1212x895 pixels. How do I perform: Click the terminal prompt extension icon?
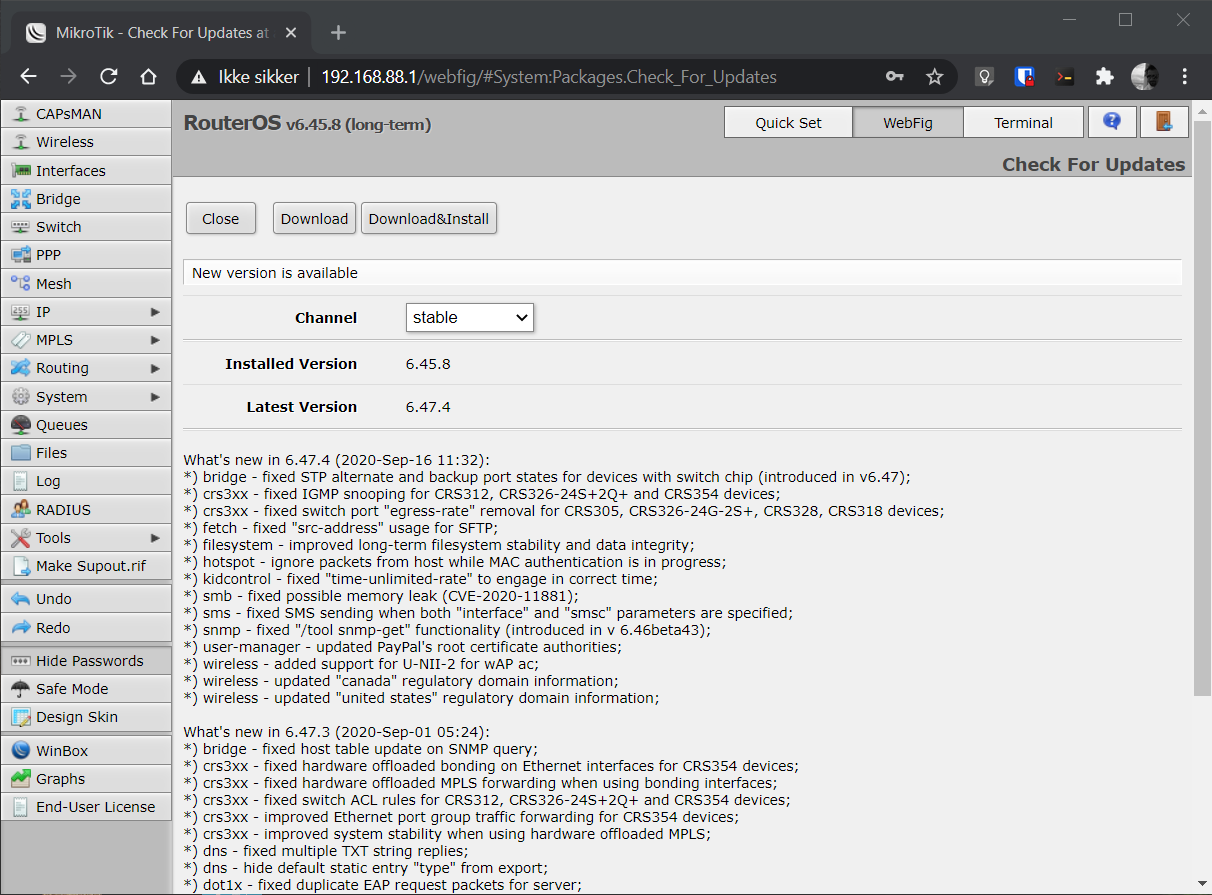pyautogui.click(x=1065, y=77)
